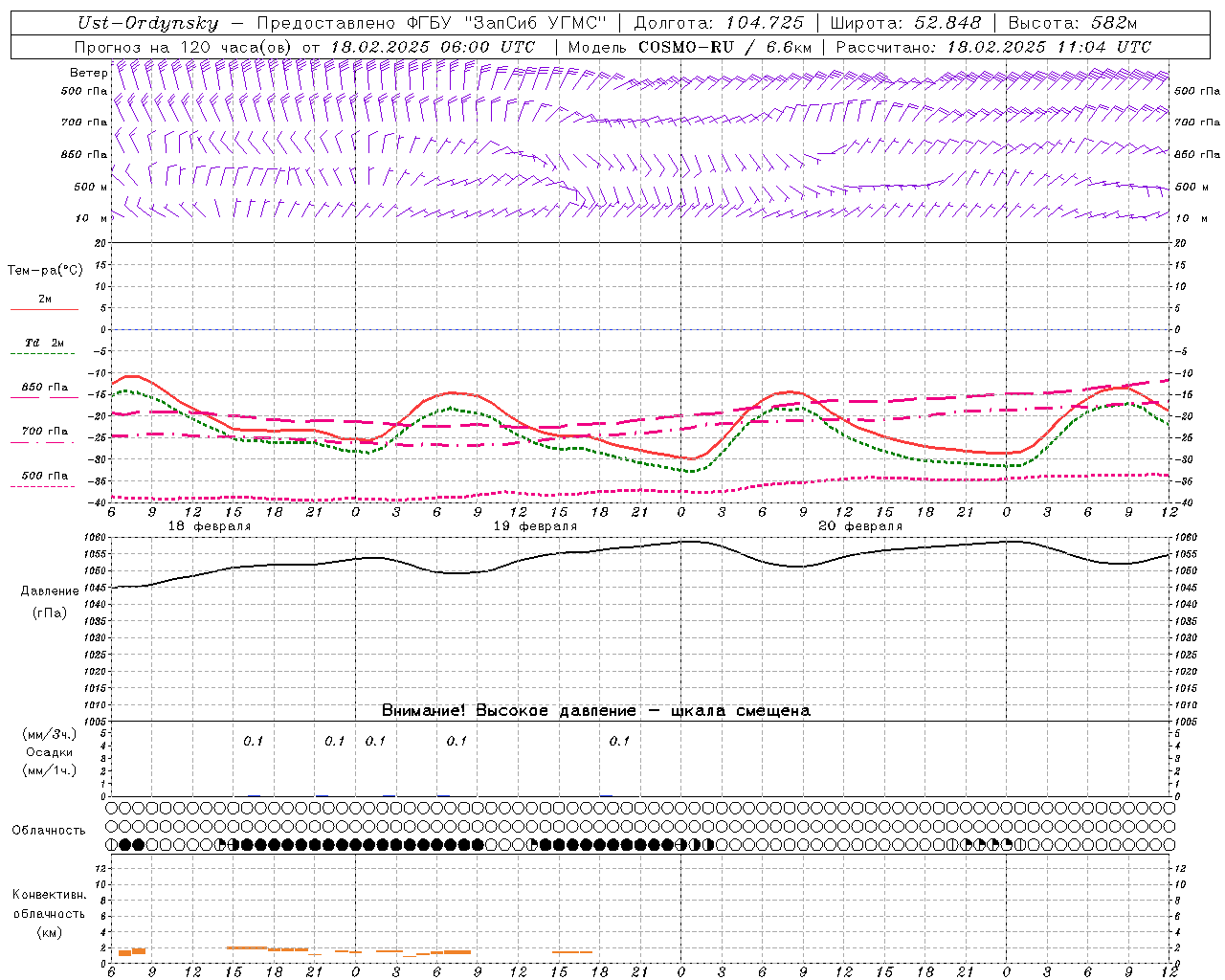Screen dimensions: 1225x980
Task: Click the Давление pressure panel label
Action: (49, 591)
